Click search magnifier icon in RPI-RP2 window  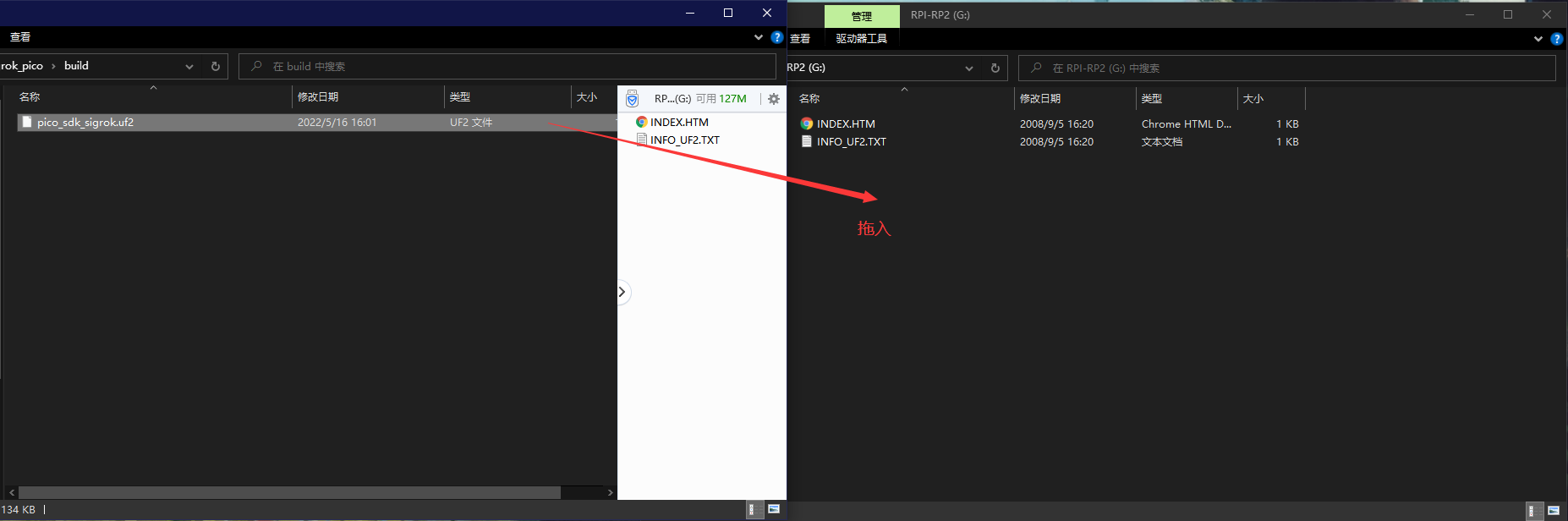pos(1036,69)
